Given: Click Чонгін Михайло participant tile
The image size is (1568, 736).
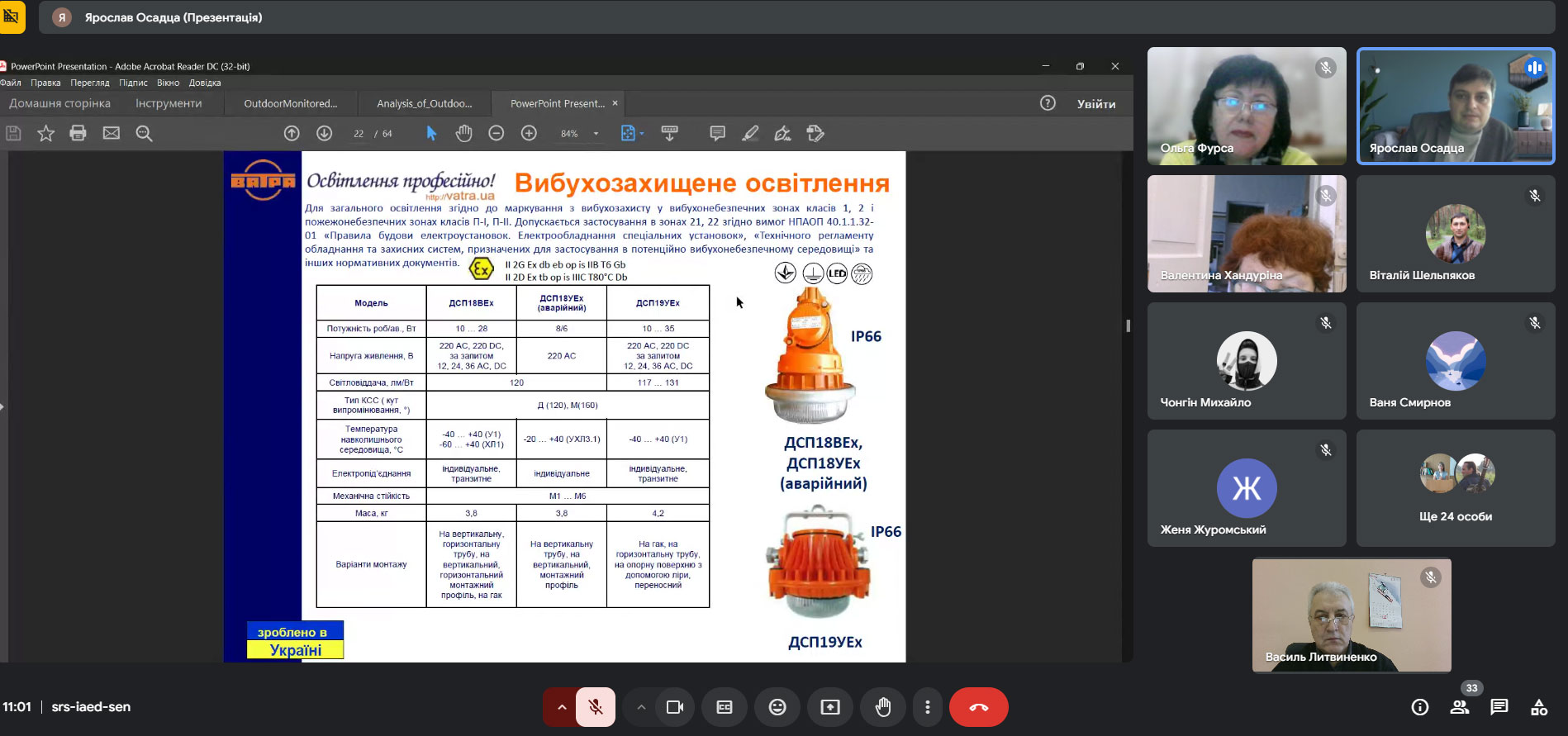Looking at the screenshot, I should coord(1247,361).
